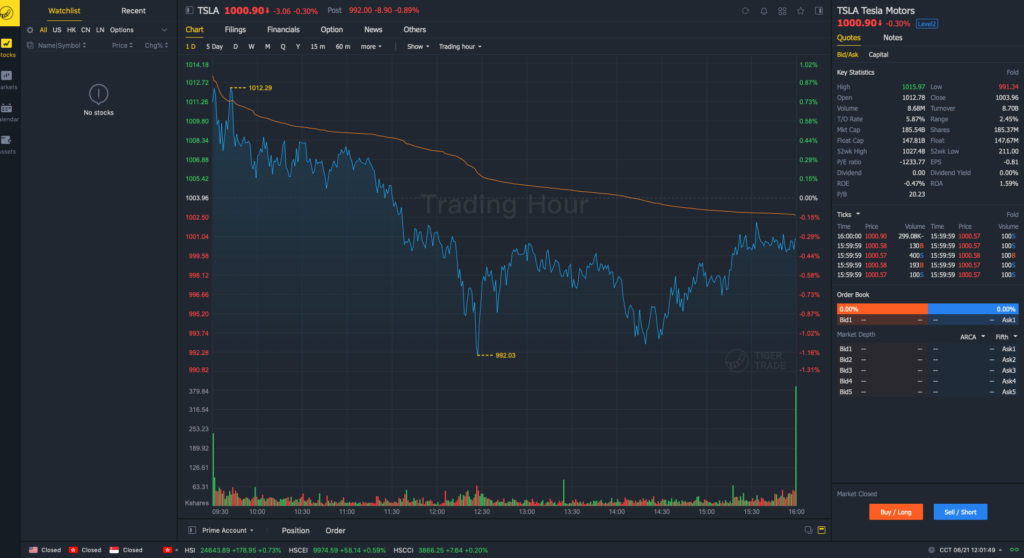
Task: Open the Ticks dropdown
Action: (848, 215)
